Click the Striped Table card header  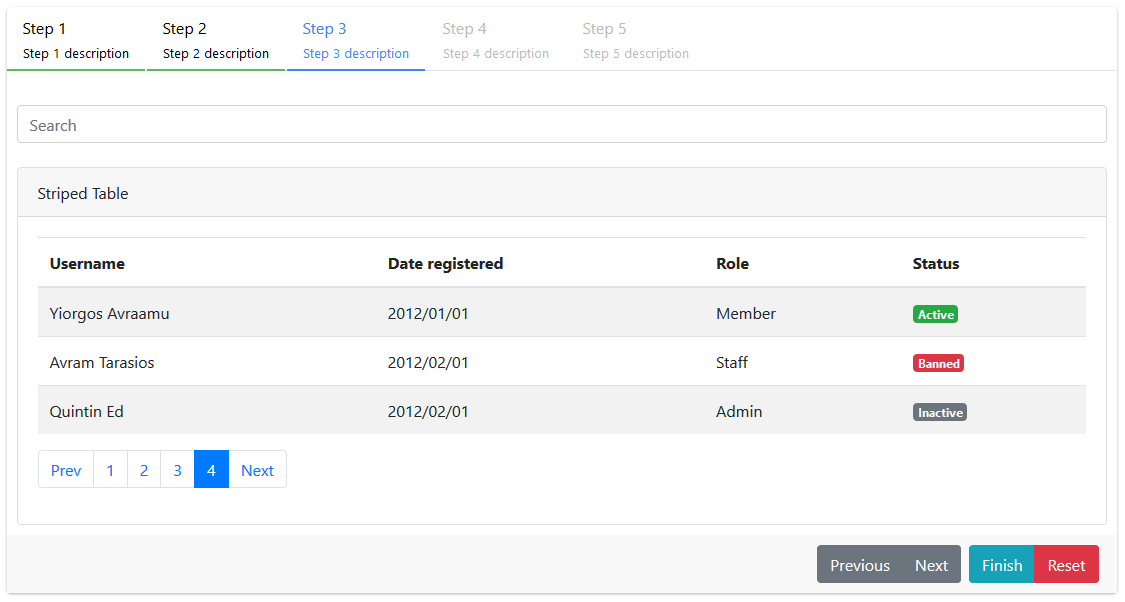tap(562, 193)
